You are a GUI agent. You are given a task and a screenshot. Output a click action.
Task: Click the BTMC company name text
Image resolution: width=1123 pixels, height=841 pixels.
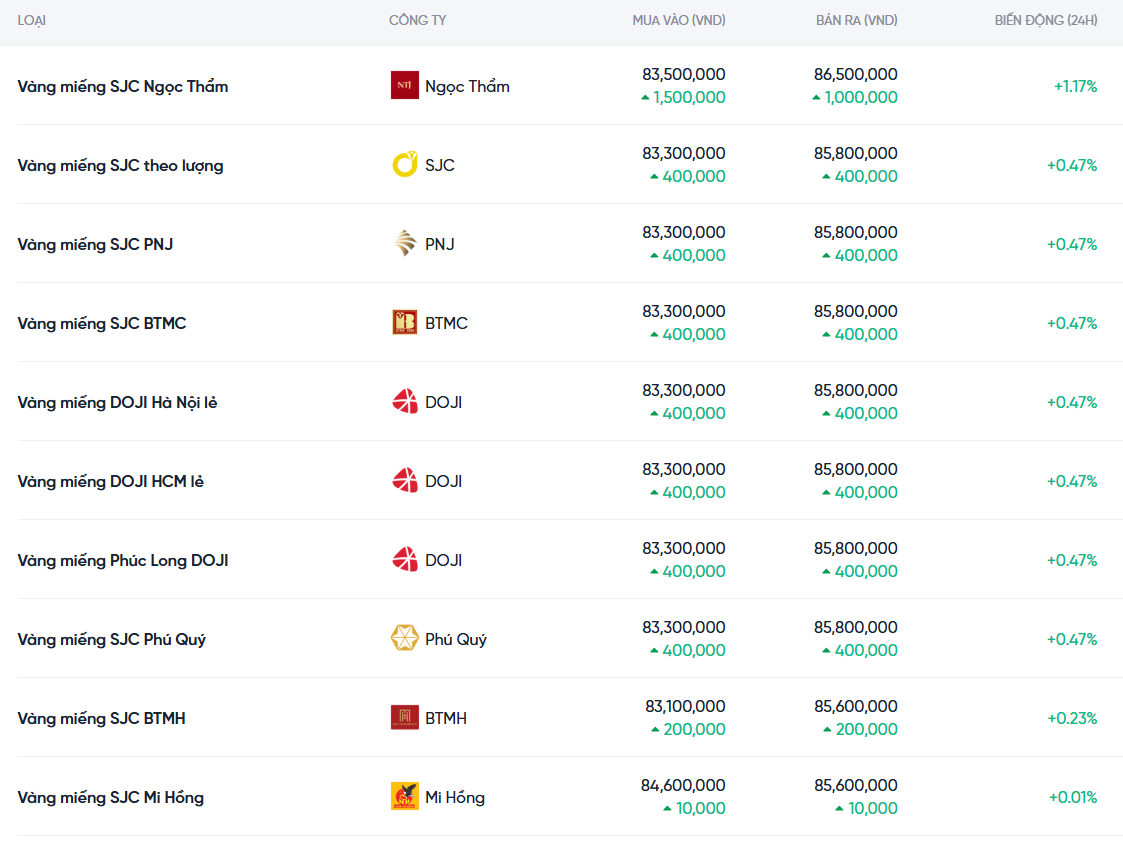(x=446, y=323)
